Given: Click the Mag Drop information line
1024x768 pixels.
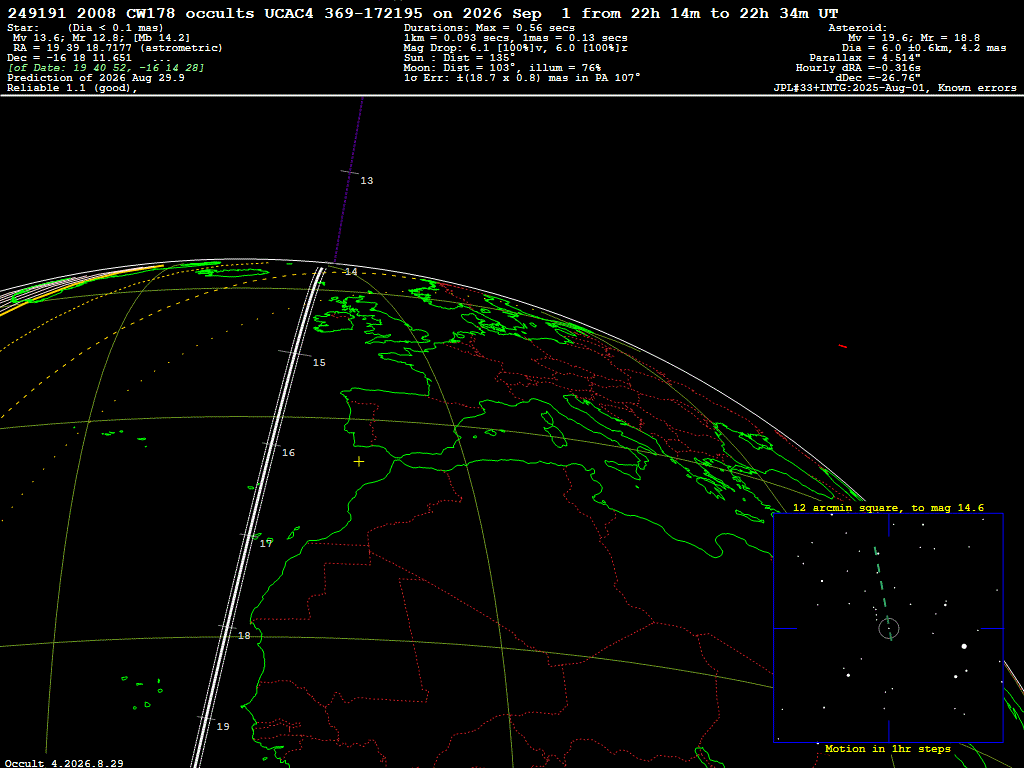Looking at the screenshot, I should click(x=515, y=48).
